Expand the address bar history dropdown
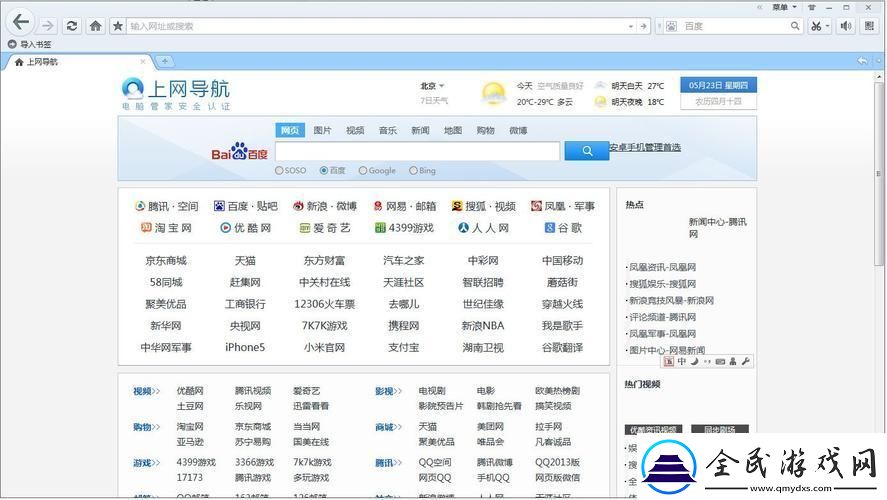The height and width of the screenshot is (500, 887). pyautogui.click(x=631, y=26)
